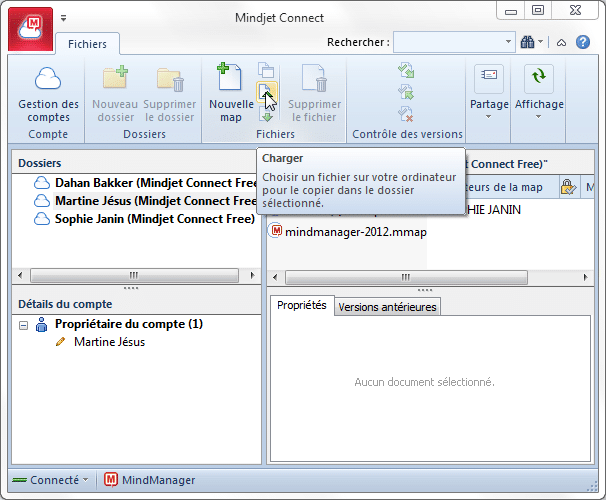Click the lock column header icon
The width and height of the screenshot is (606, 500).
click(569, 187)
